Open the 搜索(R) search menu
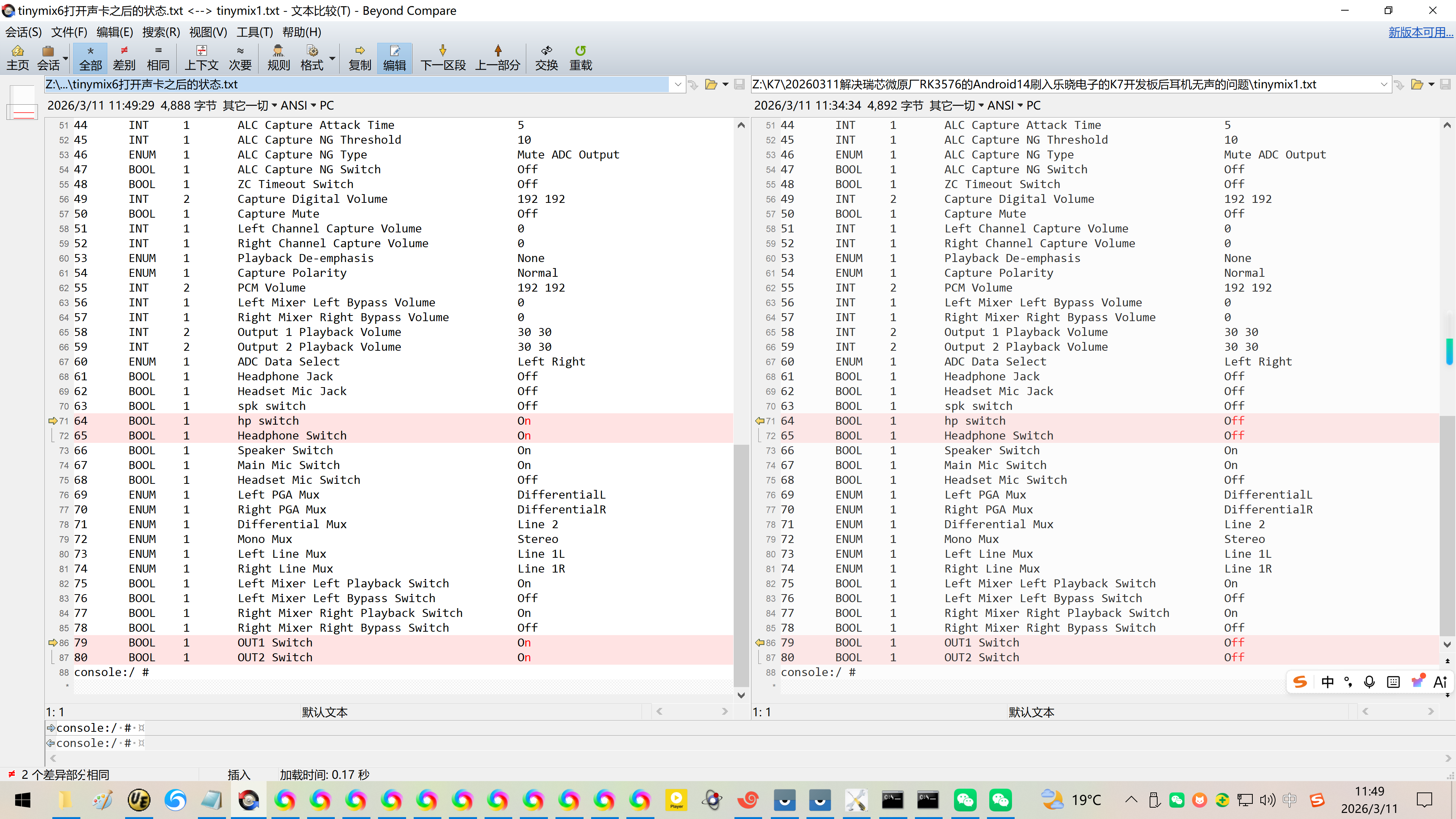 coord(160,32)
